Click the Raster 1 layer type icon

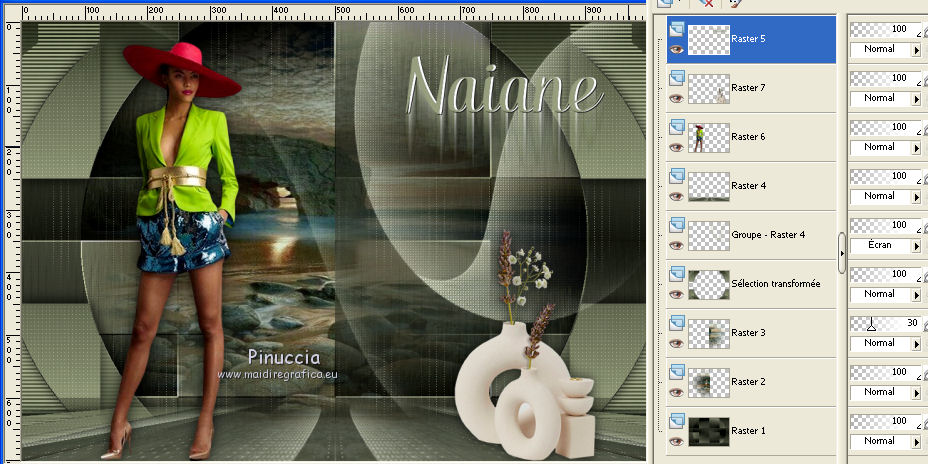(678, 421)
